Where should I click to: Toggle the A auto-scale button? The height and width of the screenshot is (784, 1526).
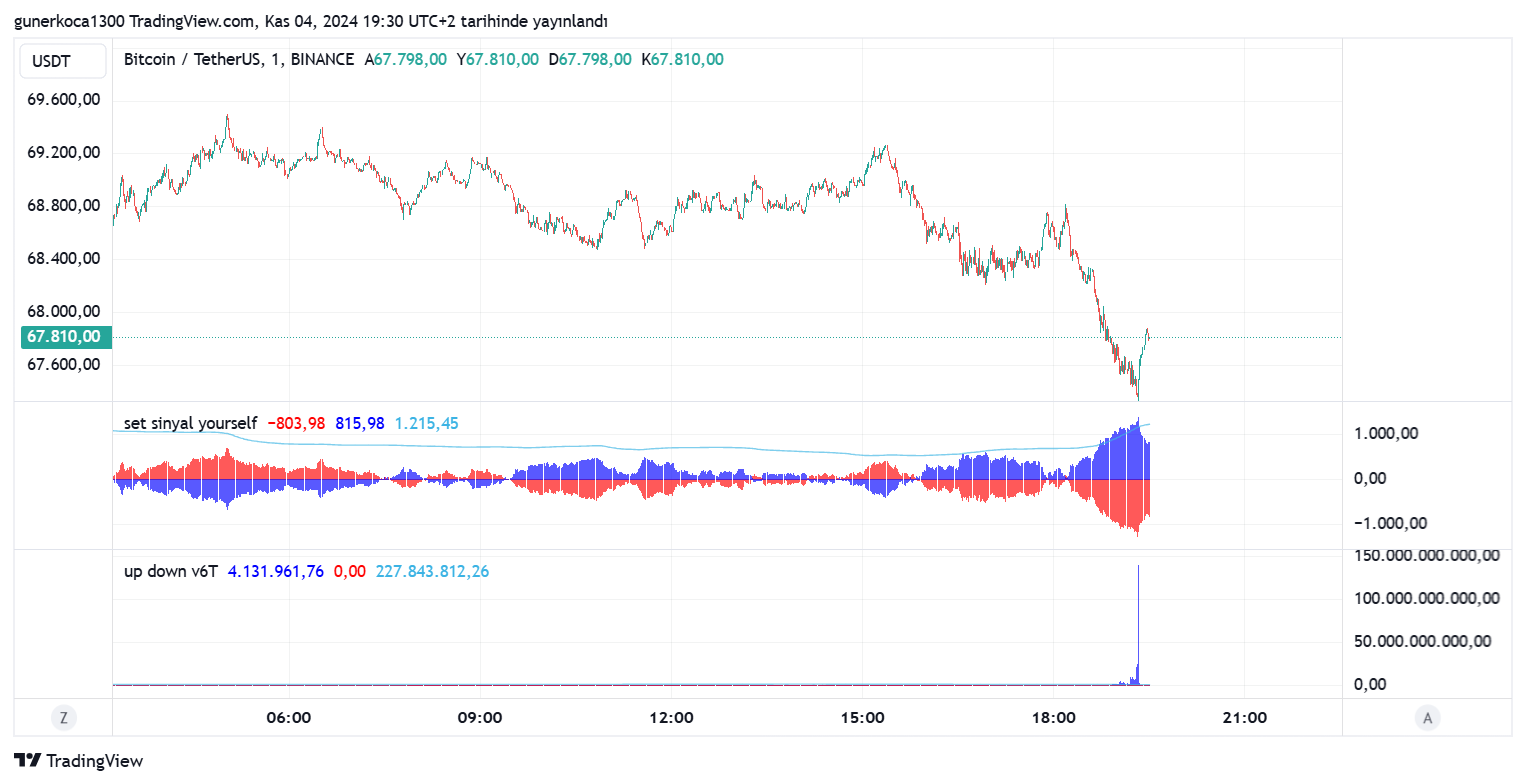click(x=1427, y=717)
